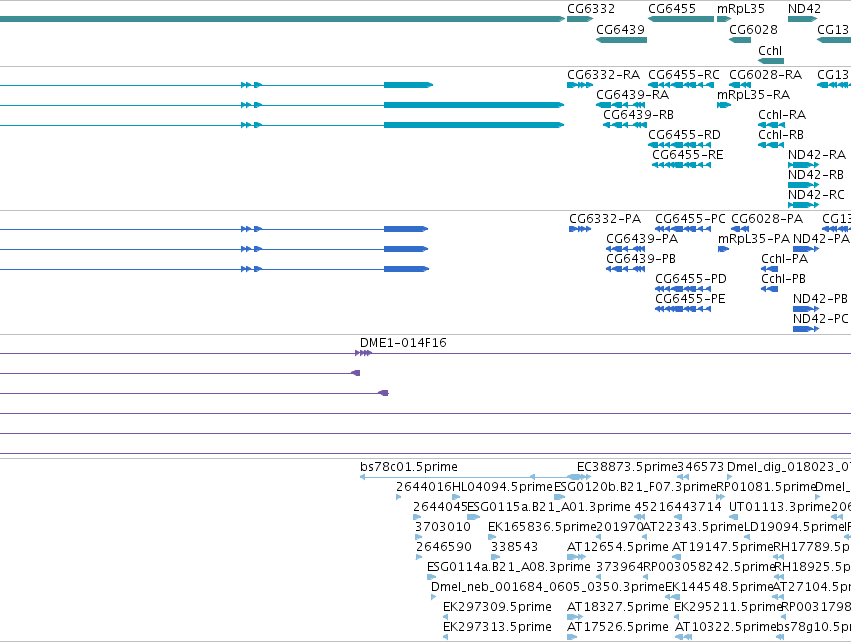Click EST AT22343.5prime
The height and width of the screenshot is (642, 851).
pos(692,527)
